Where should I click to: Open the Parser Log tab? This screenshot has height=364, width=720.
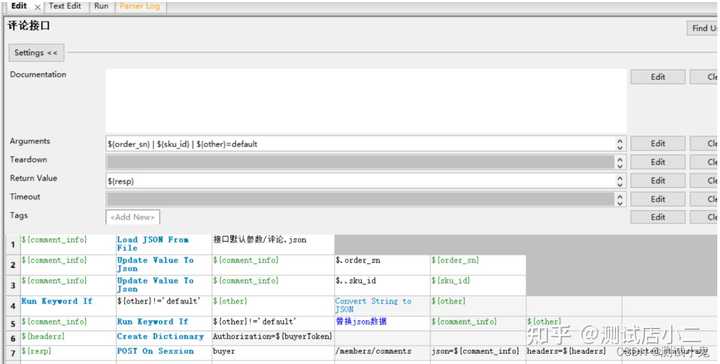pos(140,6)
